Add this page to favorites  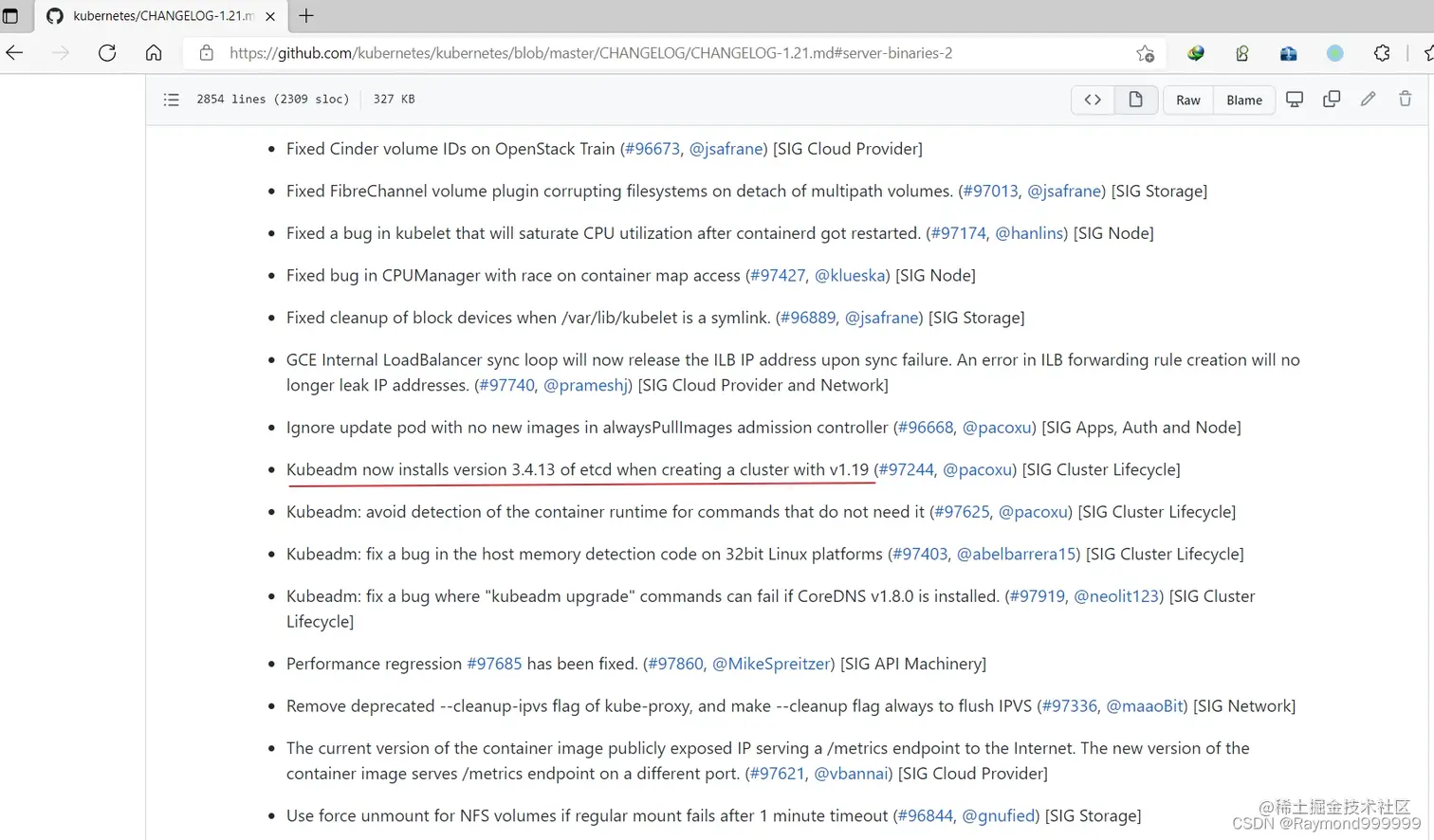tap(1145, 53)
